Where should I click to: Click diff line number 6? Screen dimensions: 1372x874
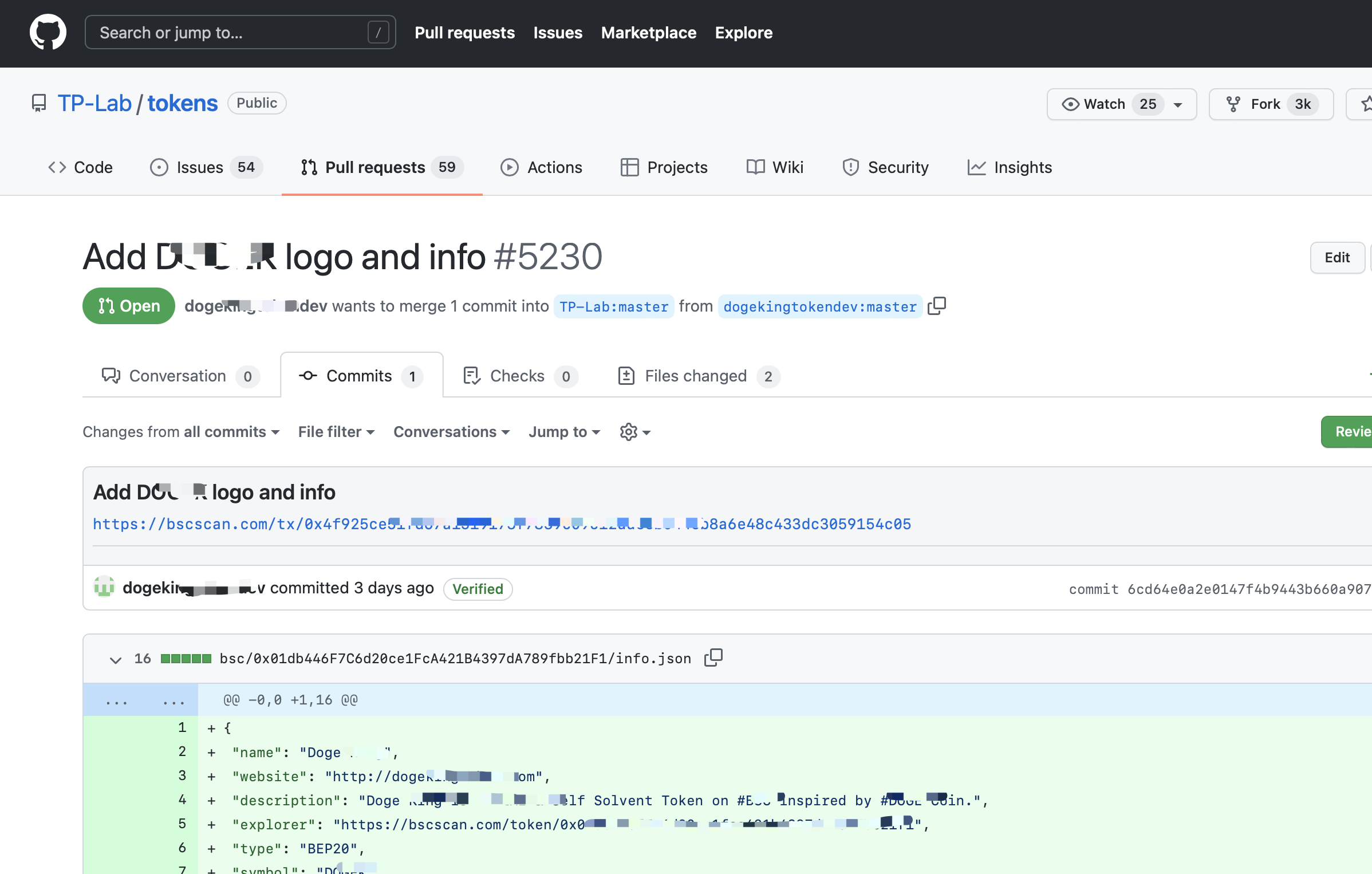[182, 848]
